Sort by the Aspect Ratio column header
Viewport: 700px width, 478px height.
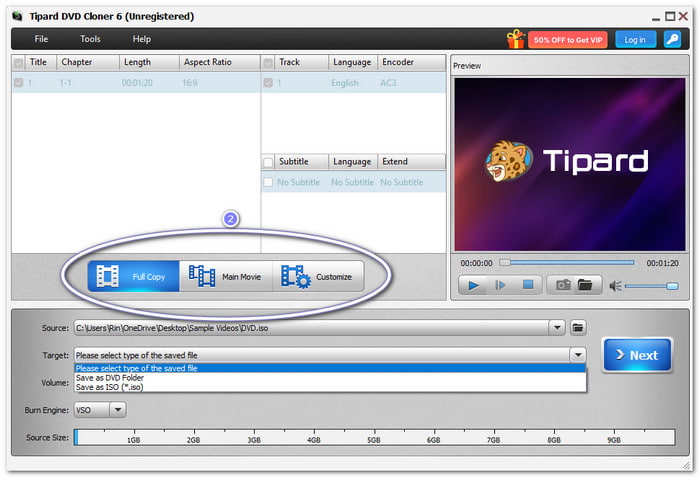[220, 62]
